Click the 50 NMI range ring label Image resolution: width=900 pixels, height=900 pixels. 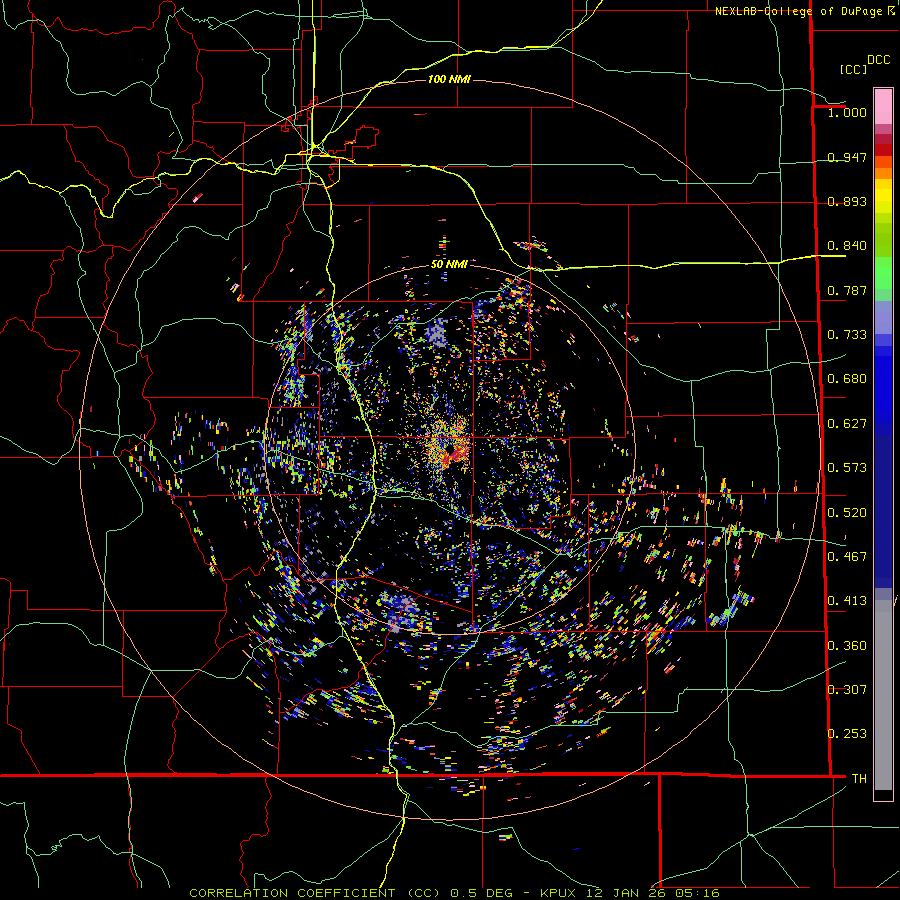[x=449, y=264]
